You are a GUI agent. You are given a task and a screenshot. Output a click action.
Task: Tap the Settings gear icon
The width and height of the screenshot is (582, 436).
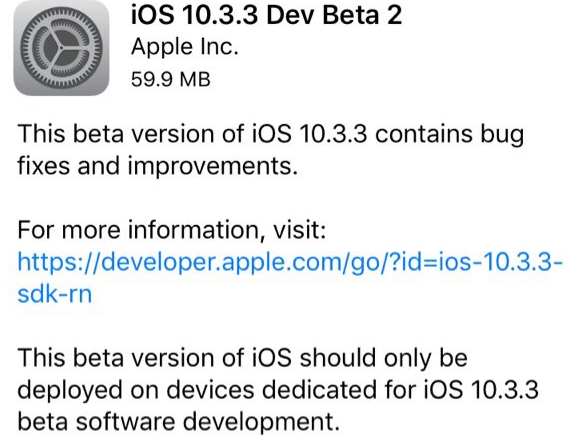click(61, 48)
